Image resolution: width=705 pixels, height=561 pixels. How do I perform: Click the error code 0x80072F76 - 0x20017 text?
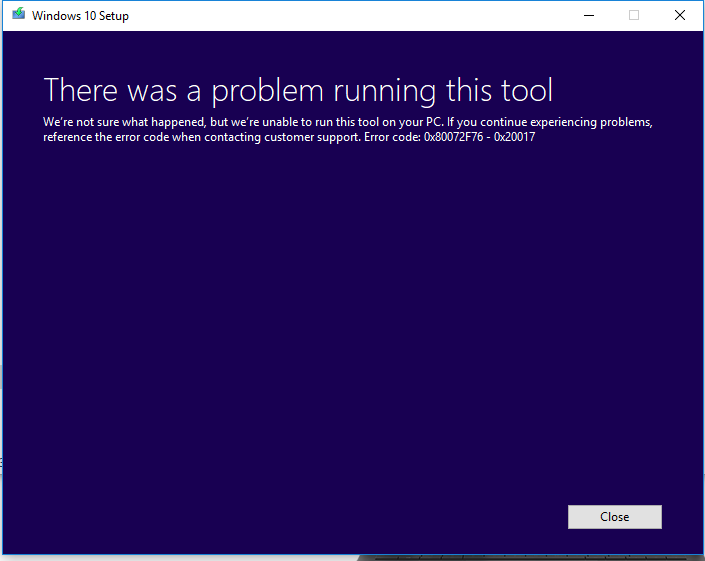point(479,137)
